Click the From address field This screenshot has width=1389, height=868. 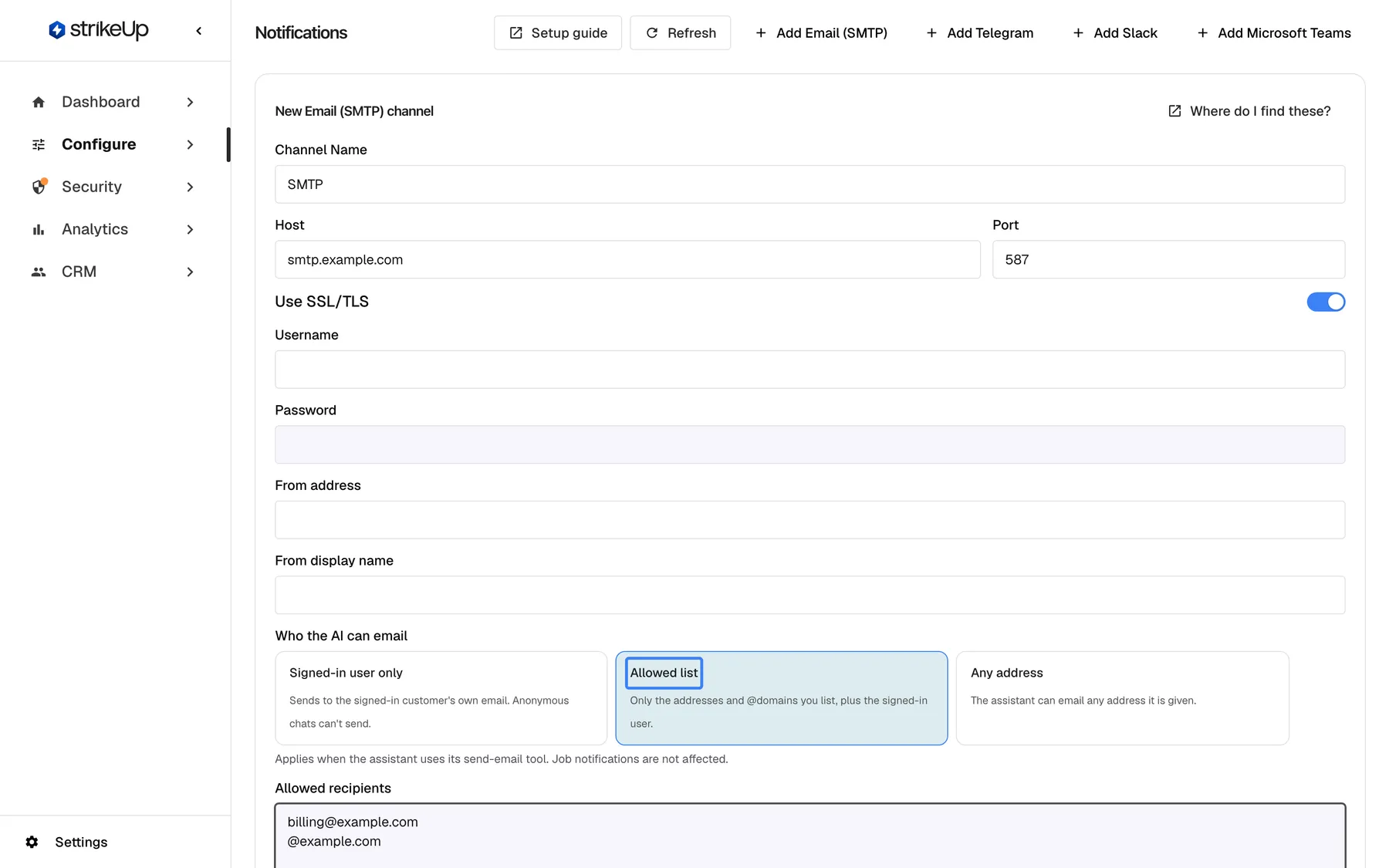(809, 520)
